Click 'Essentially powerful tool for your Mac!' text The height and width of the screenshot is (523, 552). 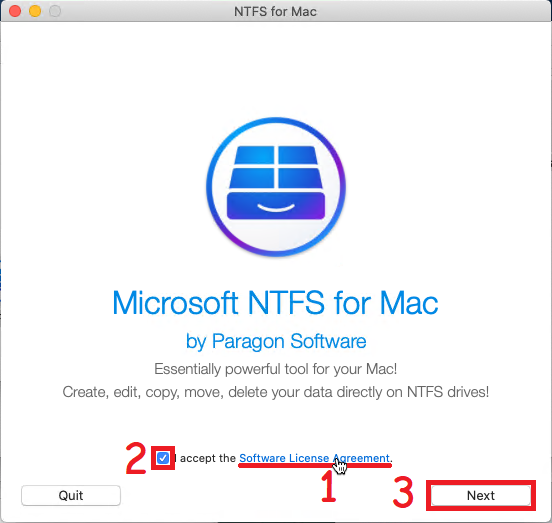(276, 369)
